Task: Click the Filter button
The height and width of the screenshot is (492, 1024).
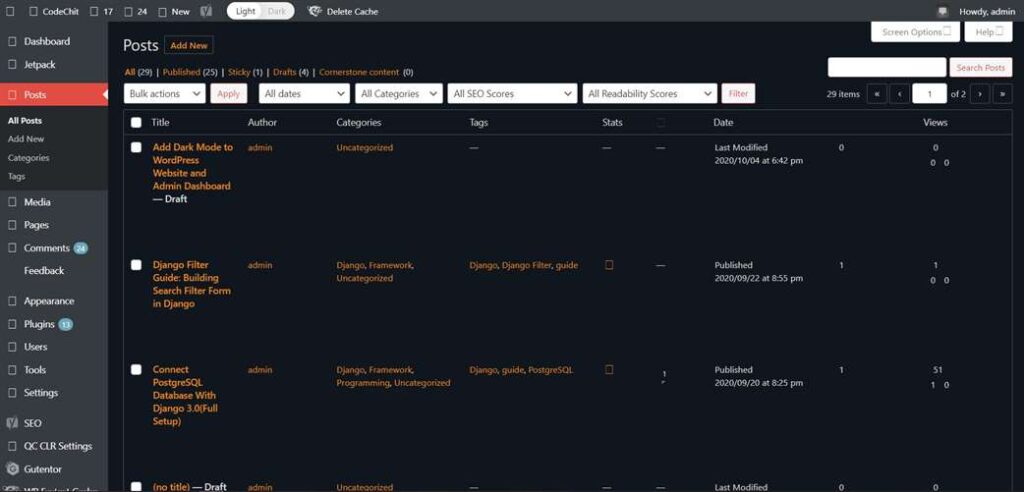Action: coord(738,94)
